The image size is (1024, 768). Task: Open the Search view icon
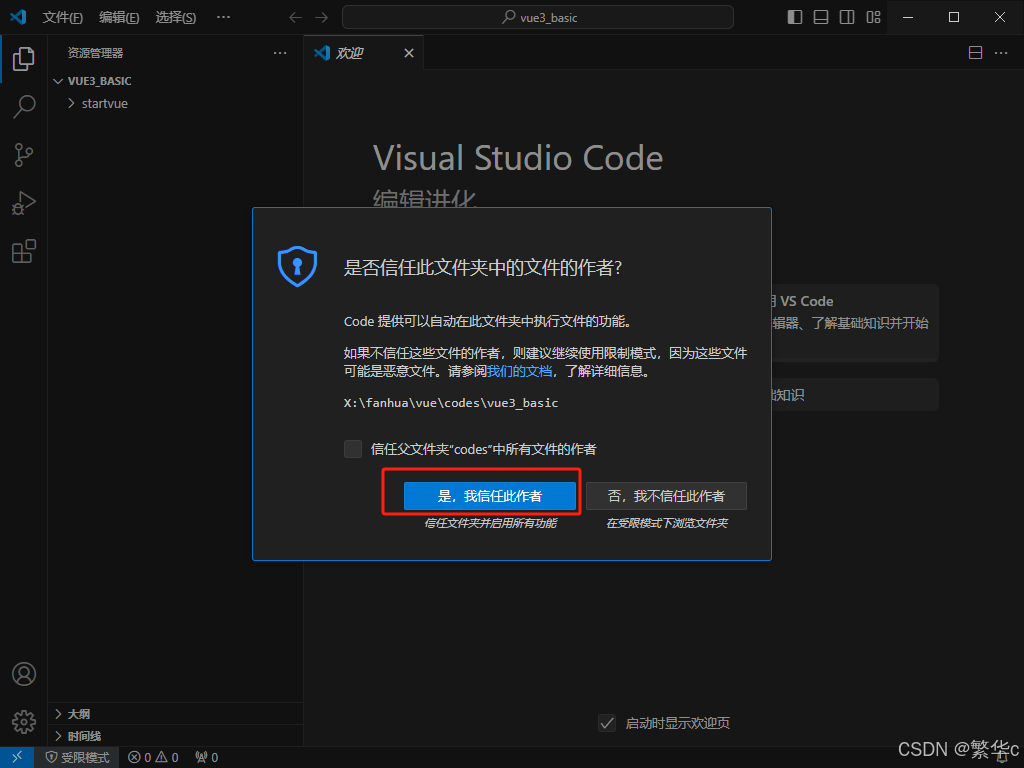click(24, 106)
